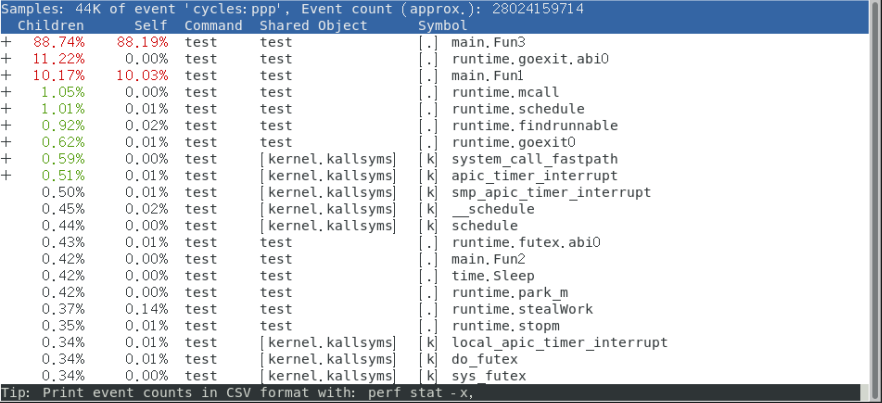Click the Shared Object column header
The image size is (882, 403).
pyautogui.click(x=313, y=25)
